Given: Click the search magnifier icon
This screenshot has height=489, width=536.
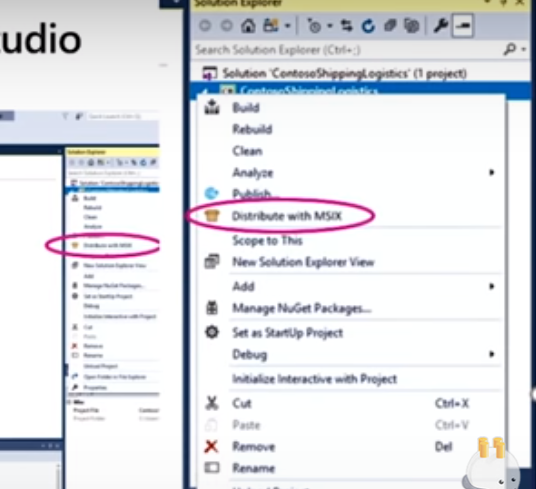Looking at the screenshot, I should [510, 50].
